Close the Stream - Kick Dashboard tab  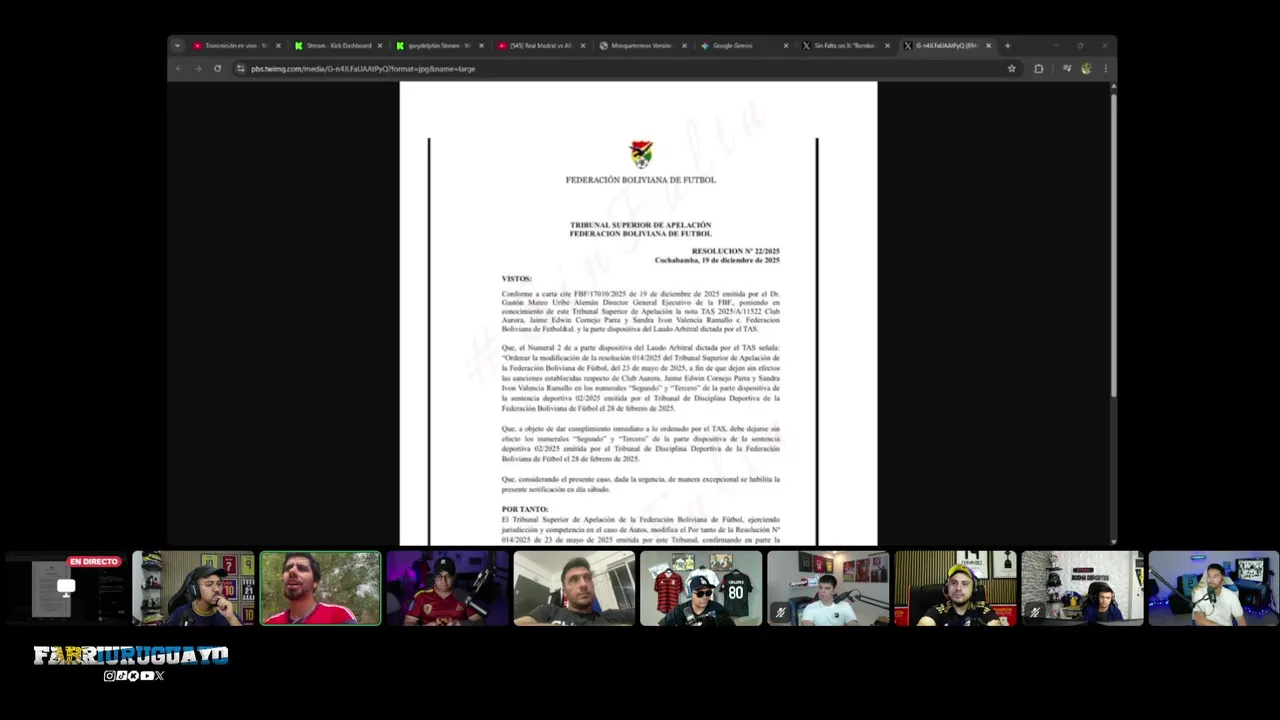pyautogui.click(x=379, y=45)
